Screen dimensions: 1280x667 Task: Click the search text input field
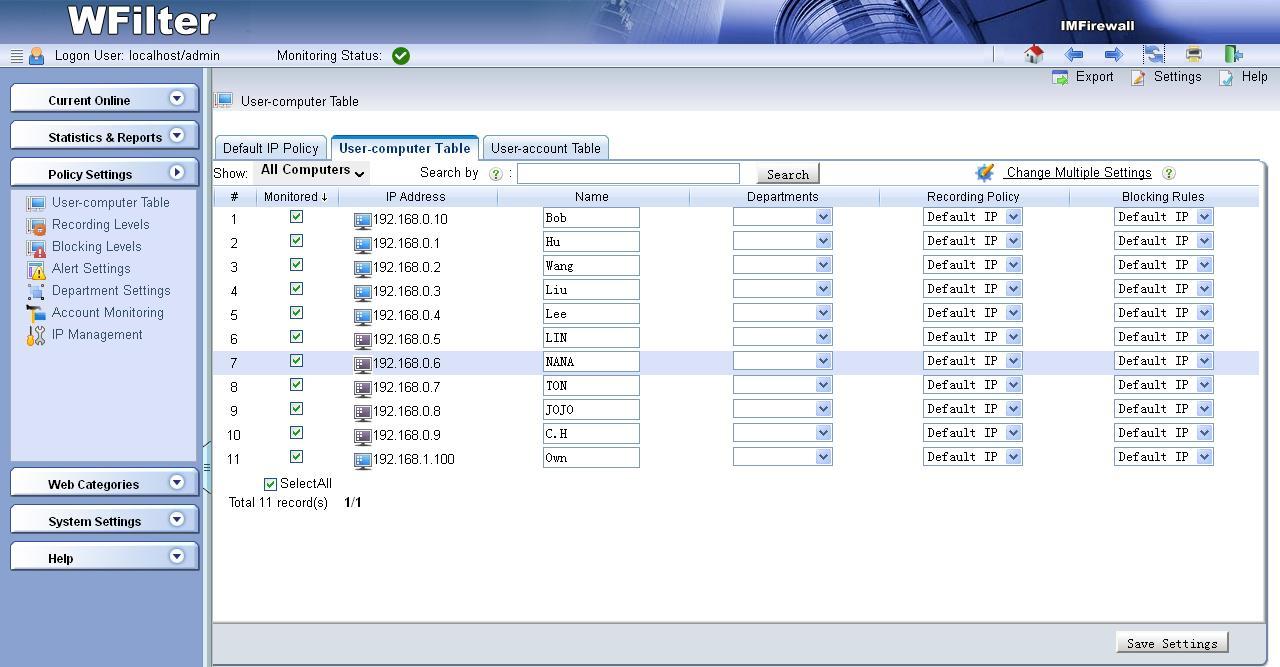point(628,174)
